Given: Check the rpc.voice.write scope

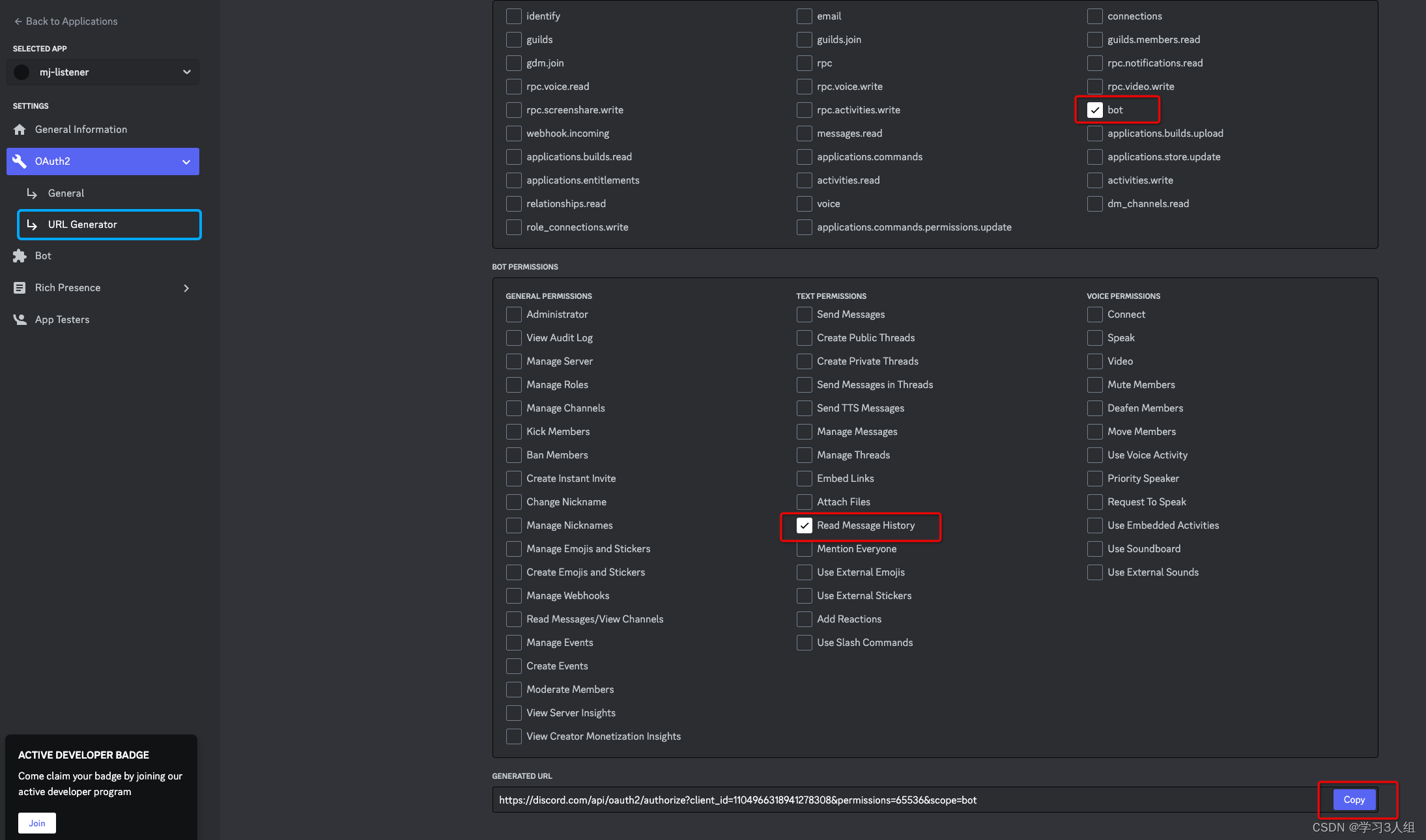Looking at the screenshot, I should [804, 87].
